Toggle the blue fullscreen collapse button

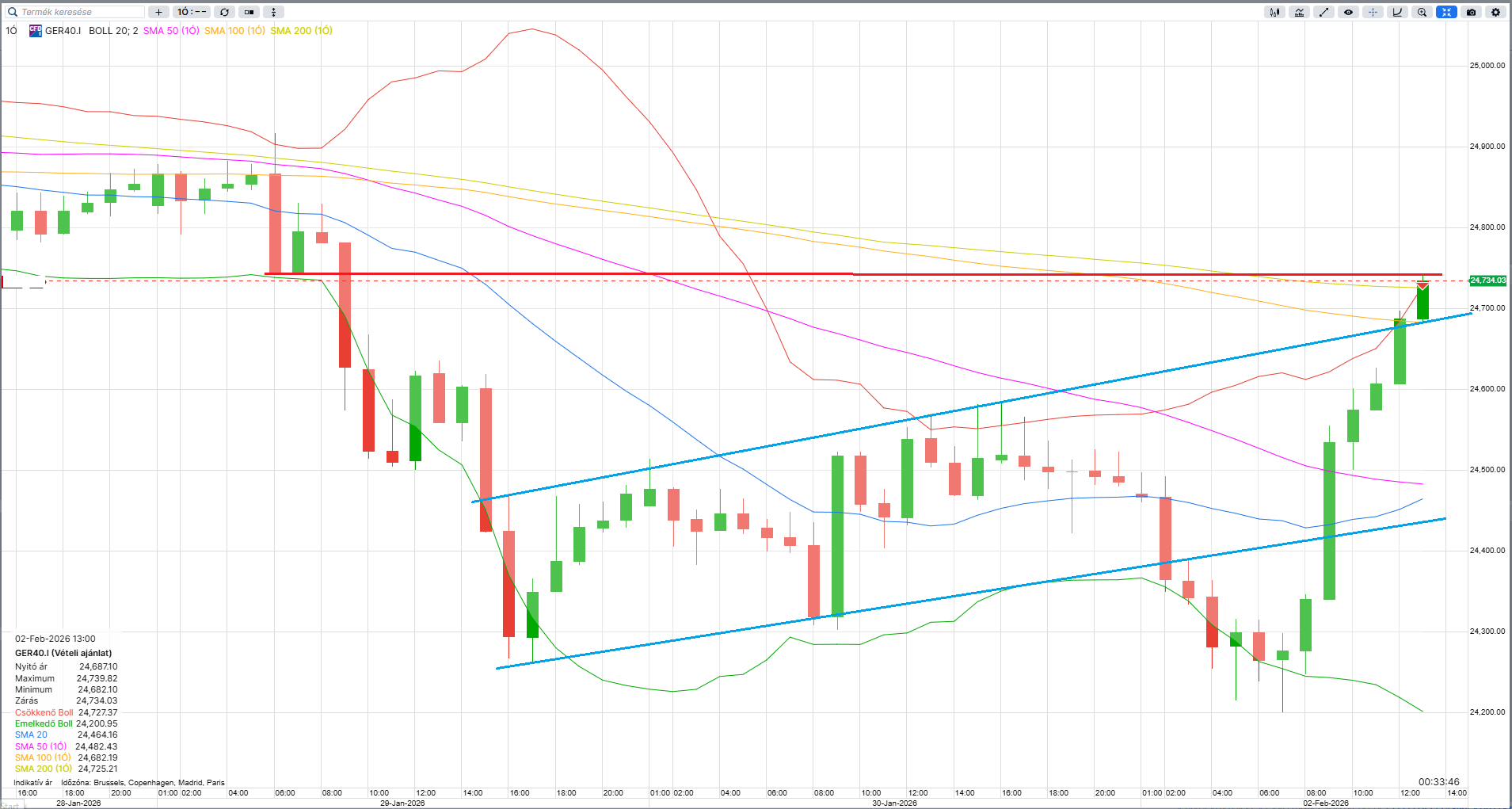coord(1446,12)
